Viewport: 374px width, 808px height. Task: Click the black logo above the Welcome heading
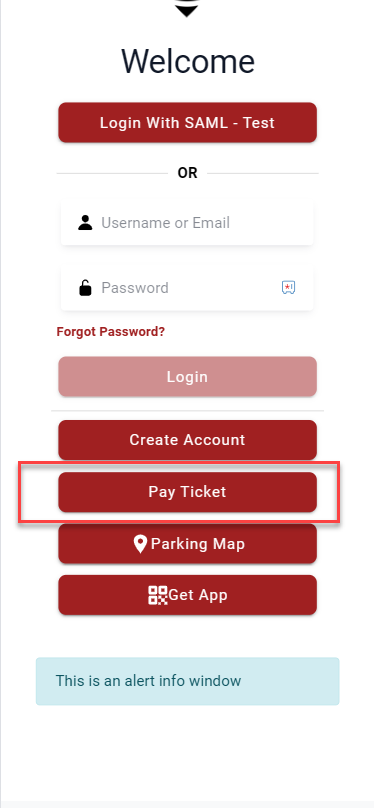187,8
